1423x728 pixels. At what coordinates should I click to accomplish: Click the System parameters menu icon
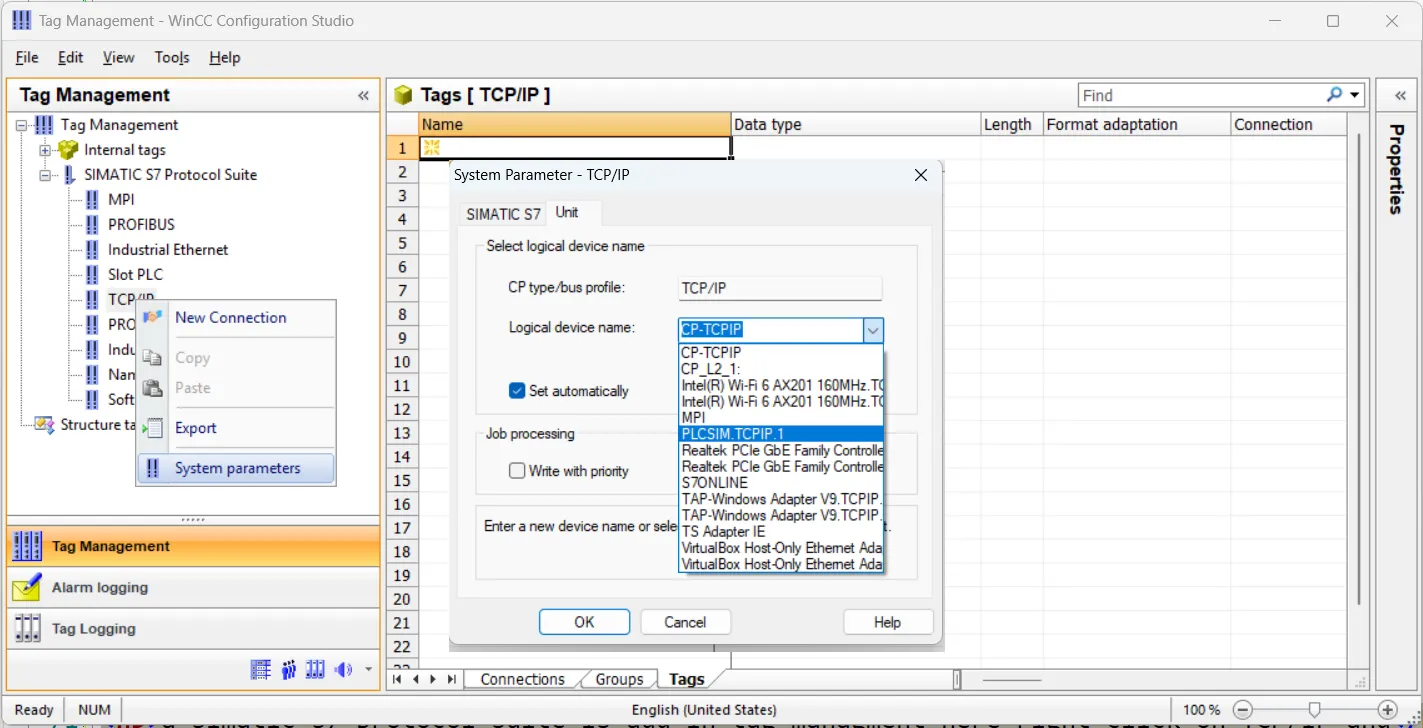pyautogui.click(x=152, y=468)
